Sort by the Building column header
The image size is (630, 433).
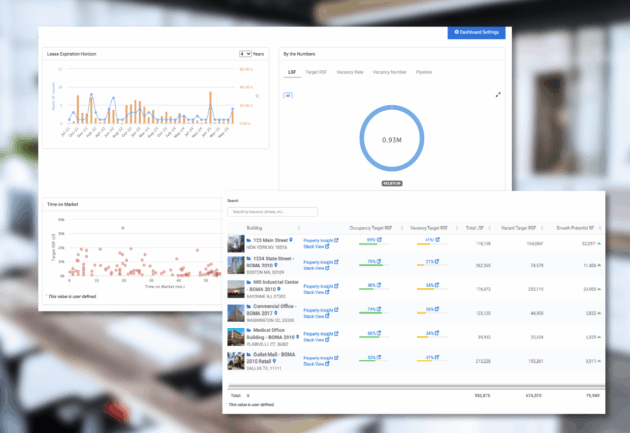[x=255, y=229]
